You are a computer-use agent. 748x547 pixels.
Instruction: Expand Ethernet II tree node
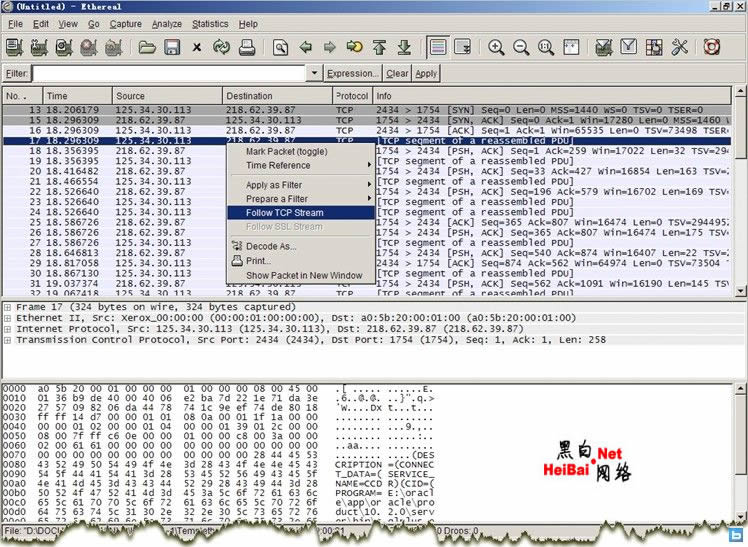point(7,318)
